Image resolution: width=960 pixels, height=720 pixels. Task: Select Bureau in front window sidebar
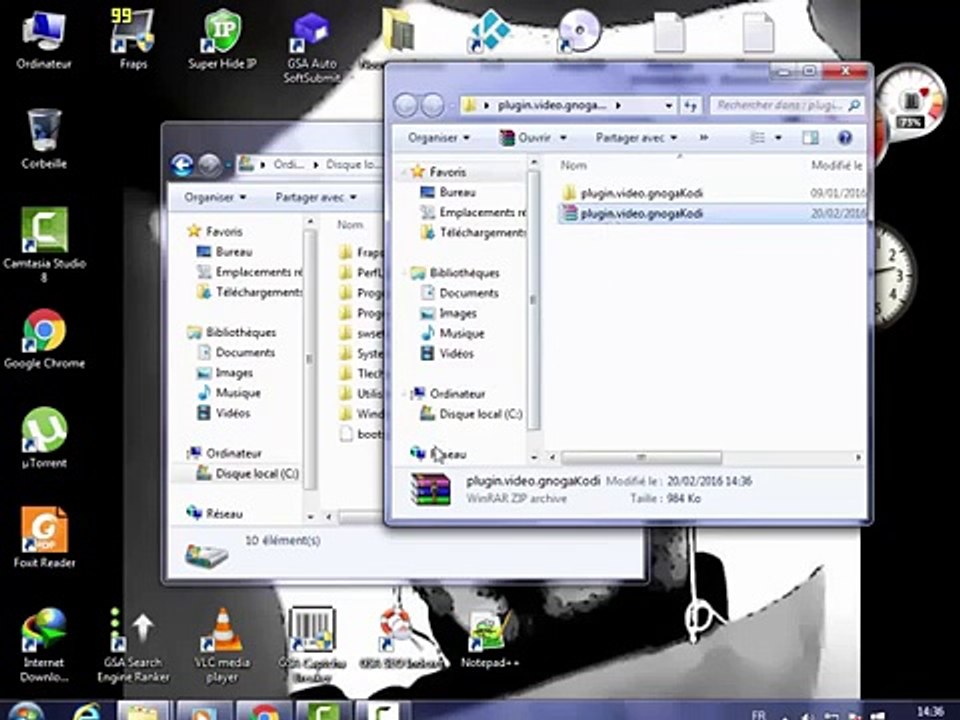[448, 192]
